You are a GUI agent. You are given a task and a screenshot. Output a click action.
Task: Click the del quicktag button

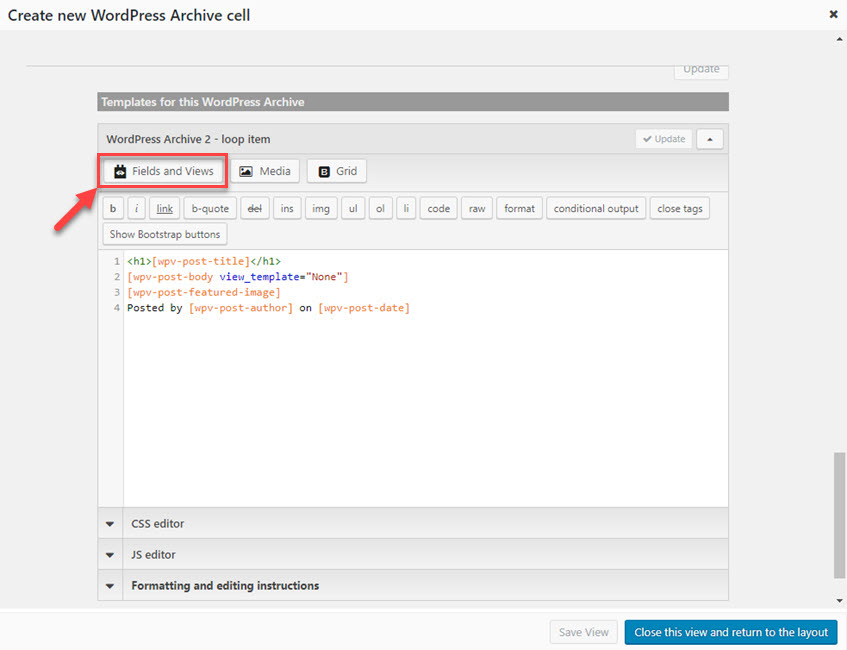254,209
